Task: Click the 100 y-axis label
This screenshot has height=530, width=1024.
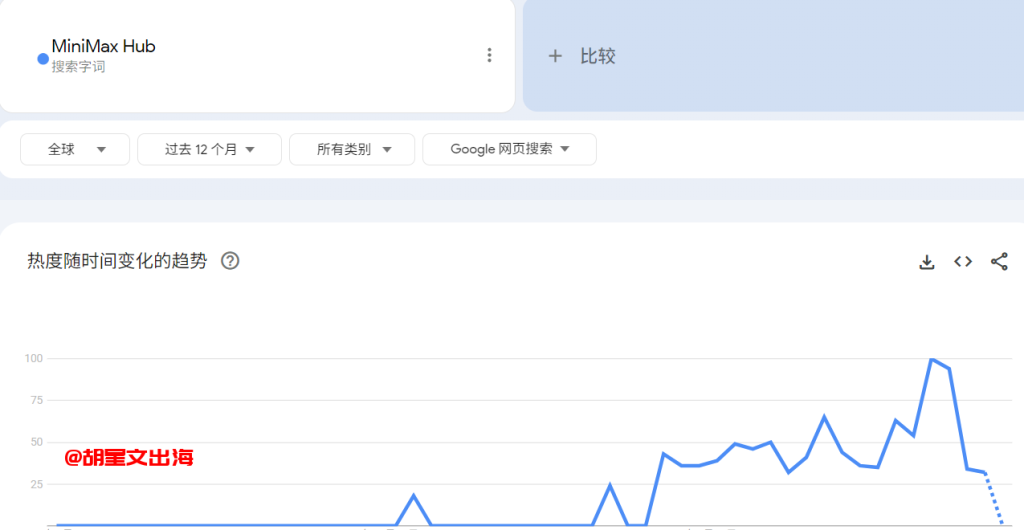Action: [34, 358]
